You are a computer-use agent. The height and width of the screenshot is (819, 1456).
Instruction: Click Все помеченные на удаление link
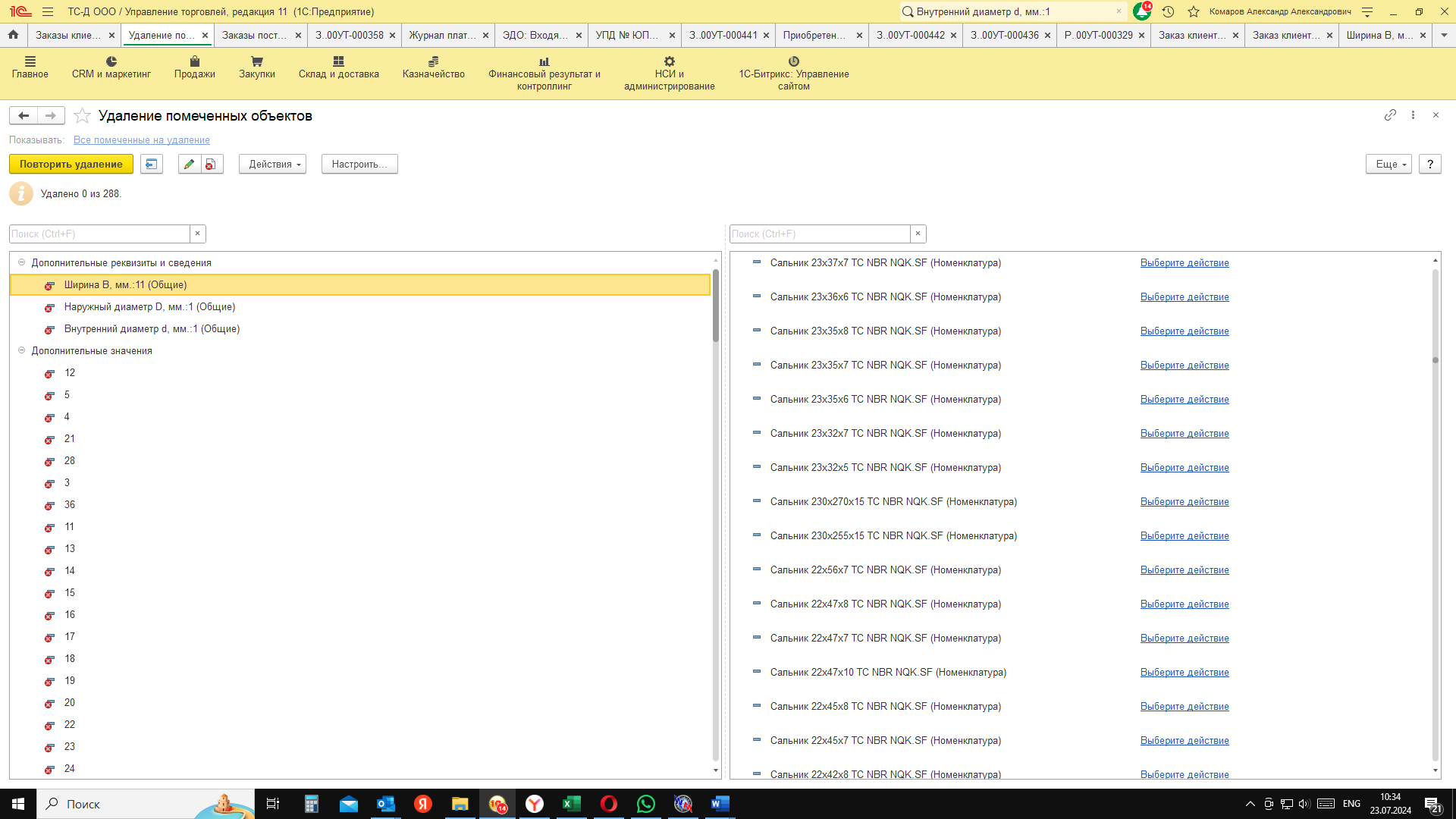141,140
